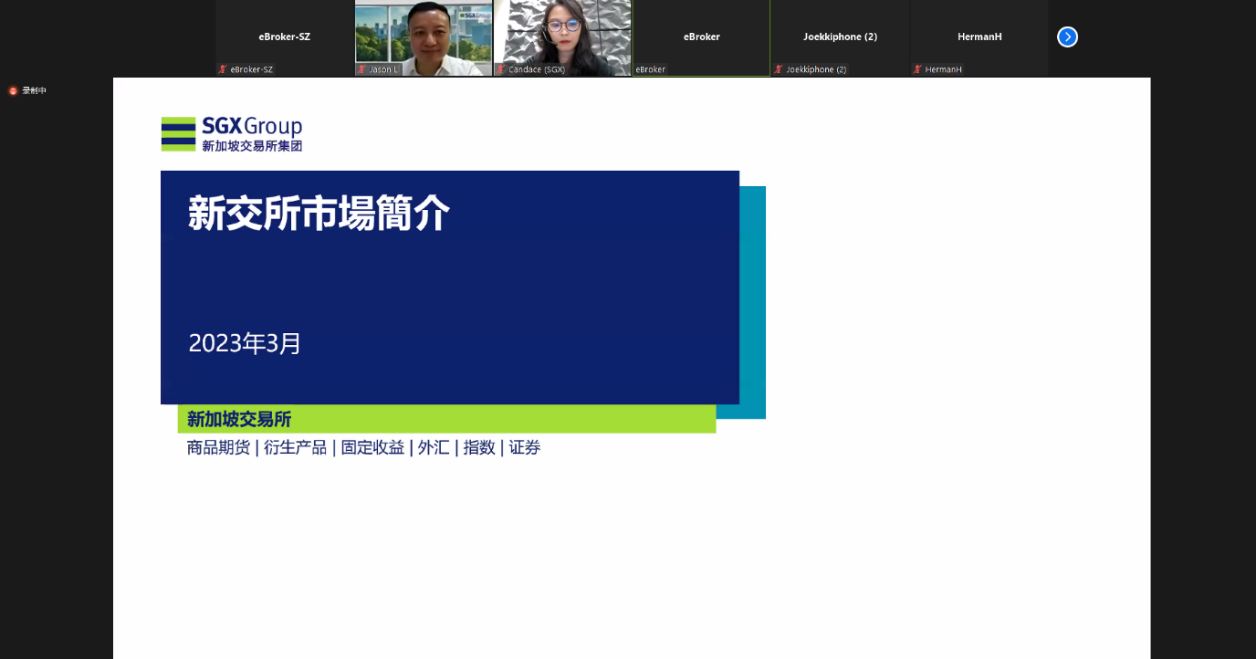Click the red recording indicator dot

tap(13, 91)
